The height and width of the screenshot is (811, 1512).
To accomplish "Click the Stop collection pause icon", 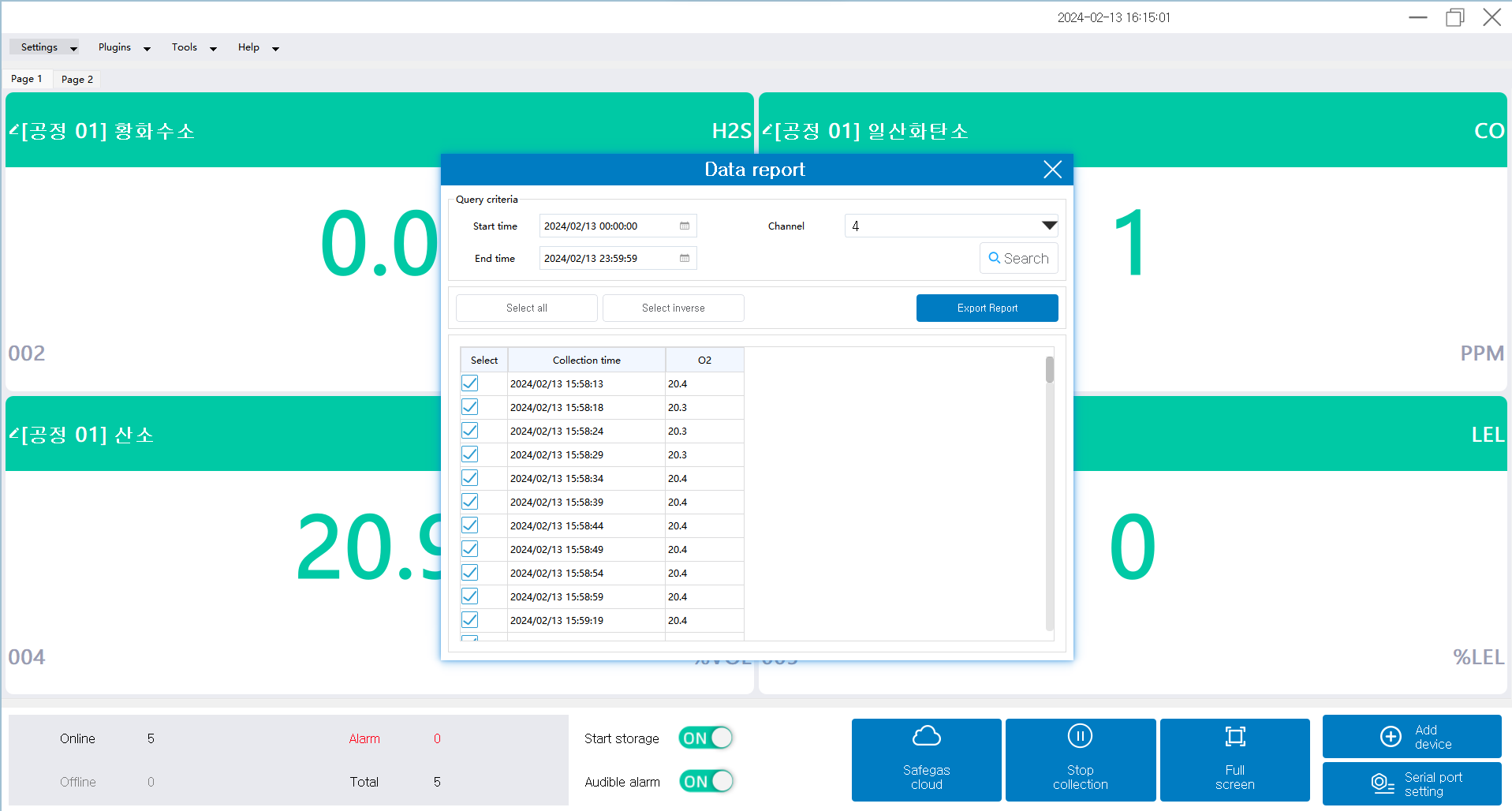I will (x=1080, y=736).
